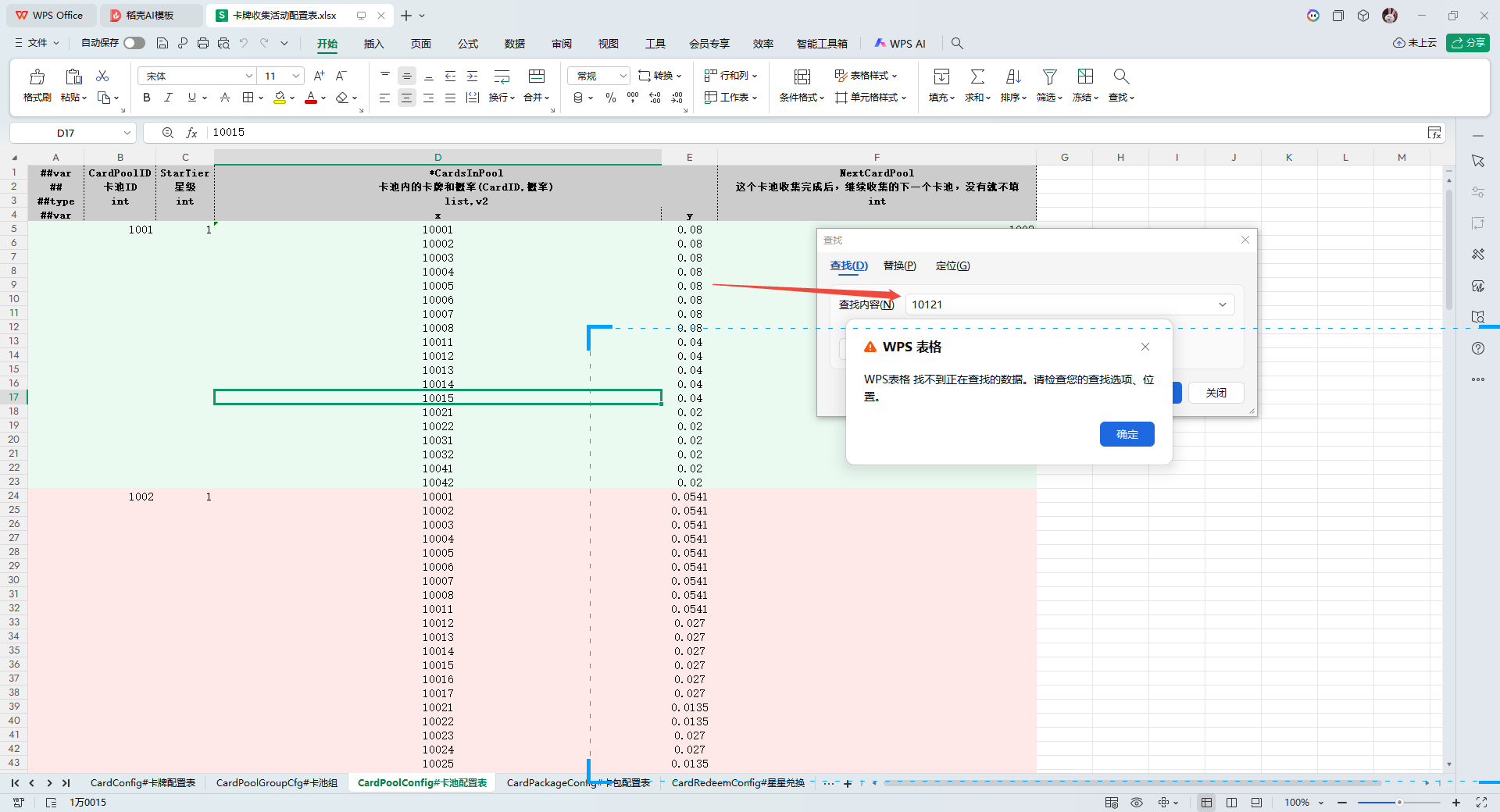Toggle Italic formatting

click(168, 98)
